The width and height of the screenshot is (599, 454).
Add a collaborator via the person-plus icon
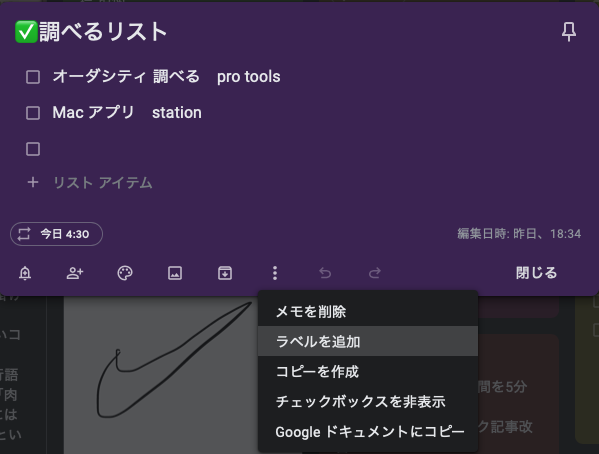coord(75,273)
